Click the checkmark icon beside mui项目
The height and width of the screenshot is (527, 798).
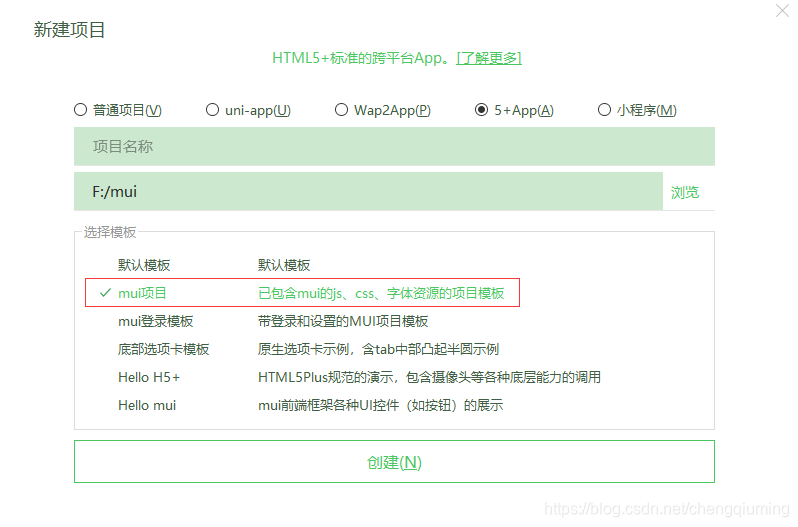pos(105,293)
